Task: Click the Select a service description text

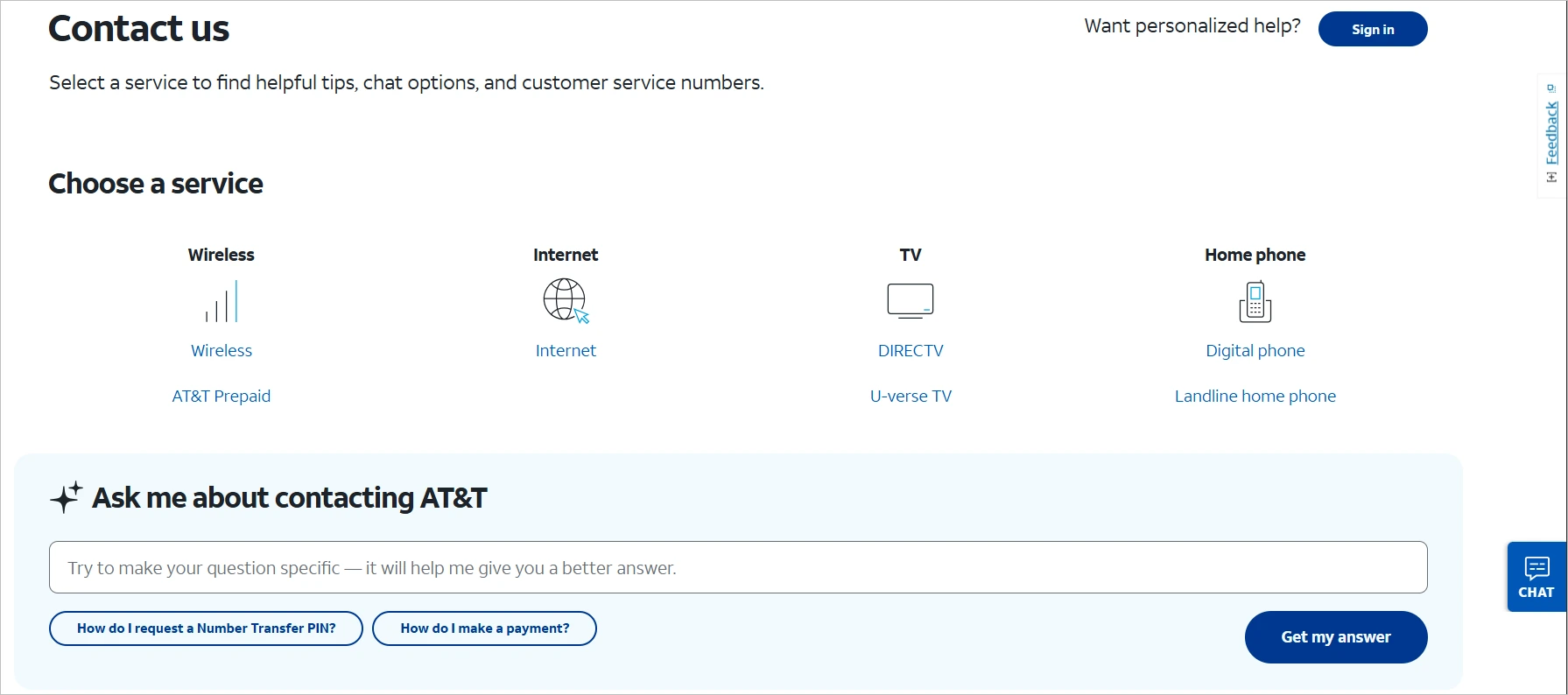Action: [406, 82]
